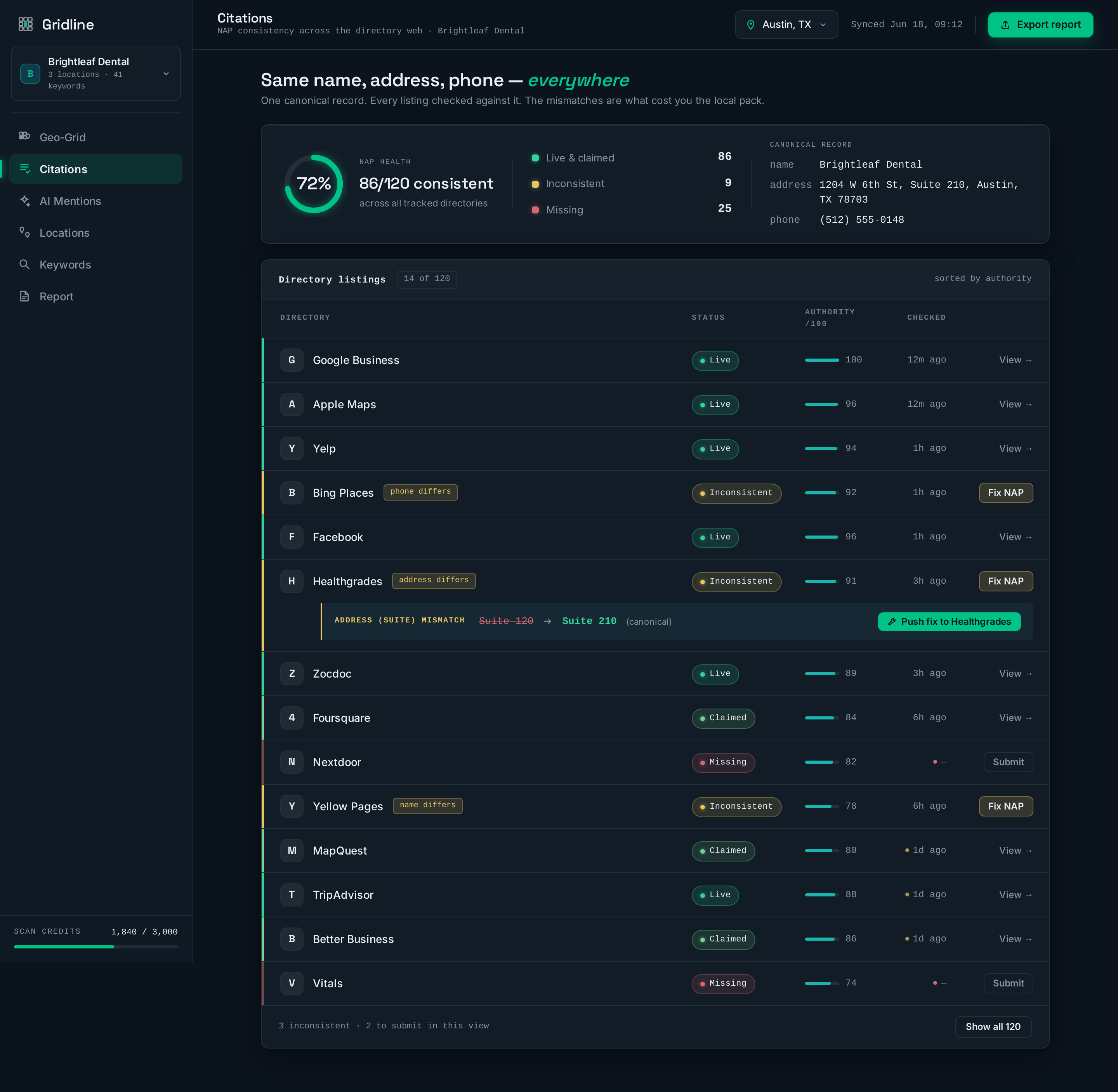Open the View link for Google Business
Screen dimensions: 1118x1092
[1015, 360]
